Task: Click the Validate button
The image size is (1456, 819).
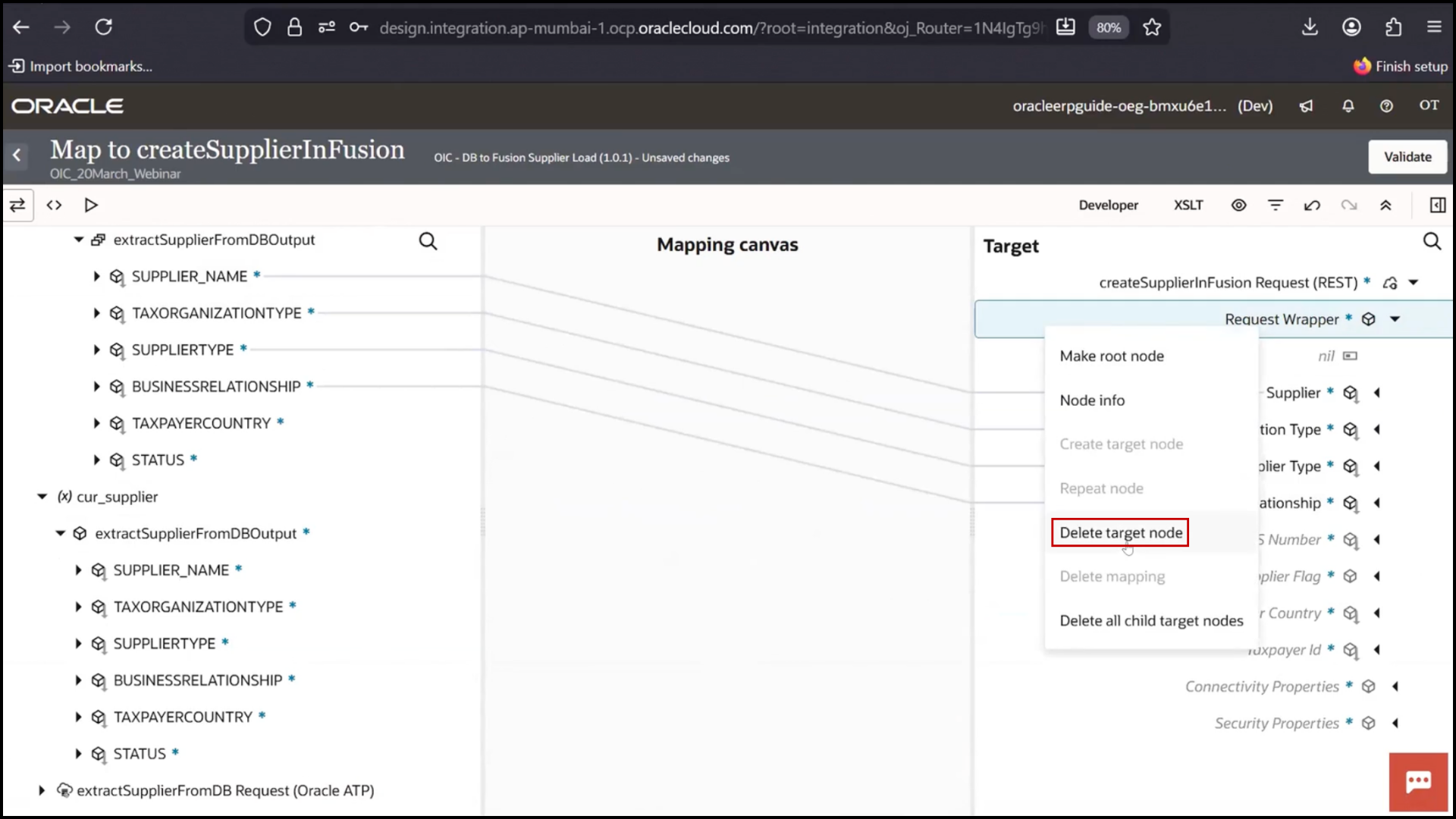Action: point(1407,157)
